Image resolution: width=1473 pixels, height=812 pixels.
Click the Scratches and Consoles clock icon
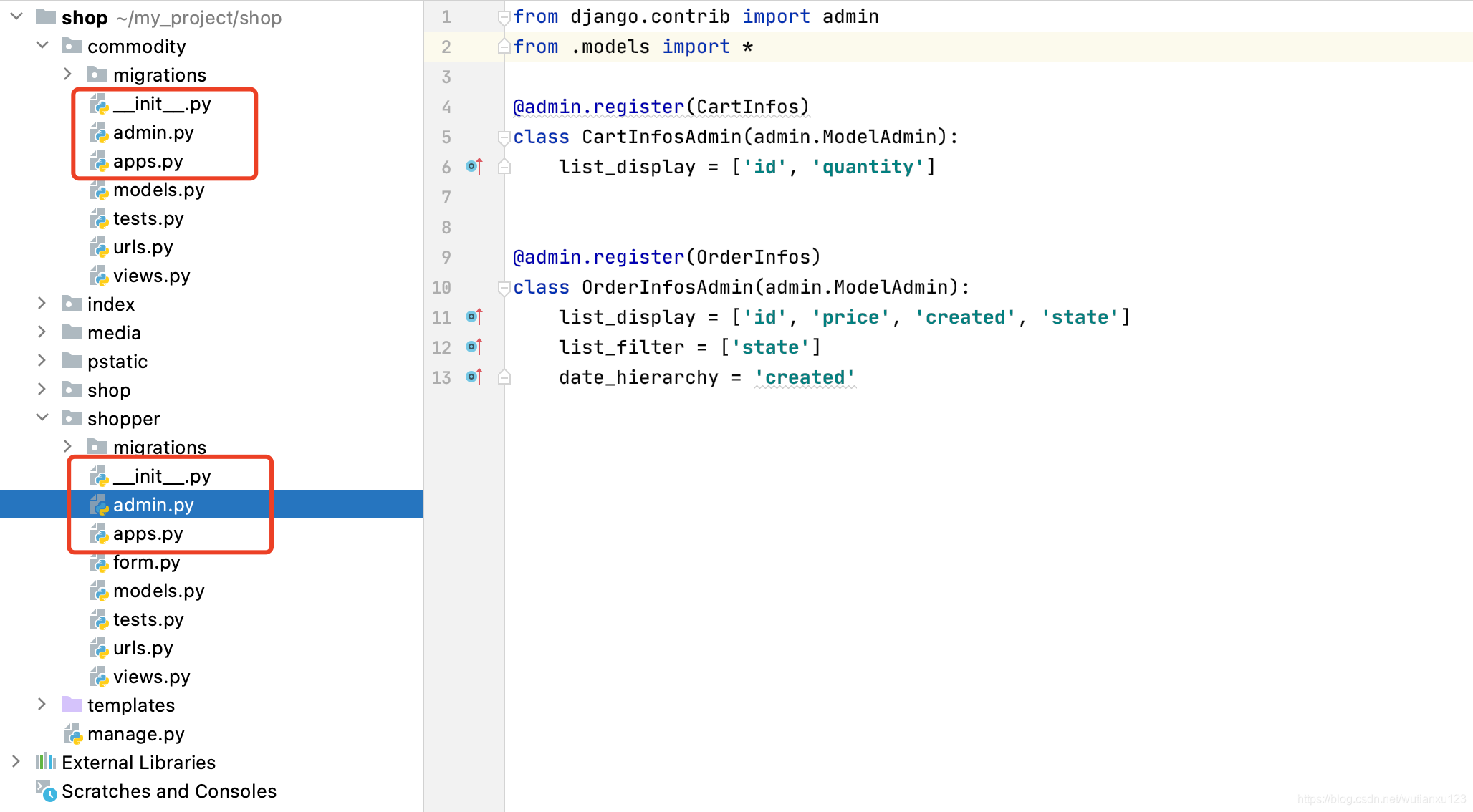point(47,791)
